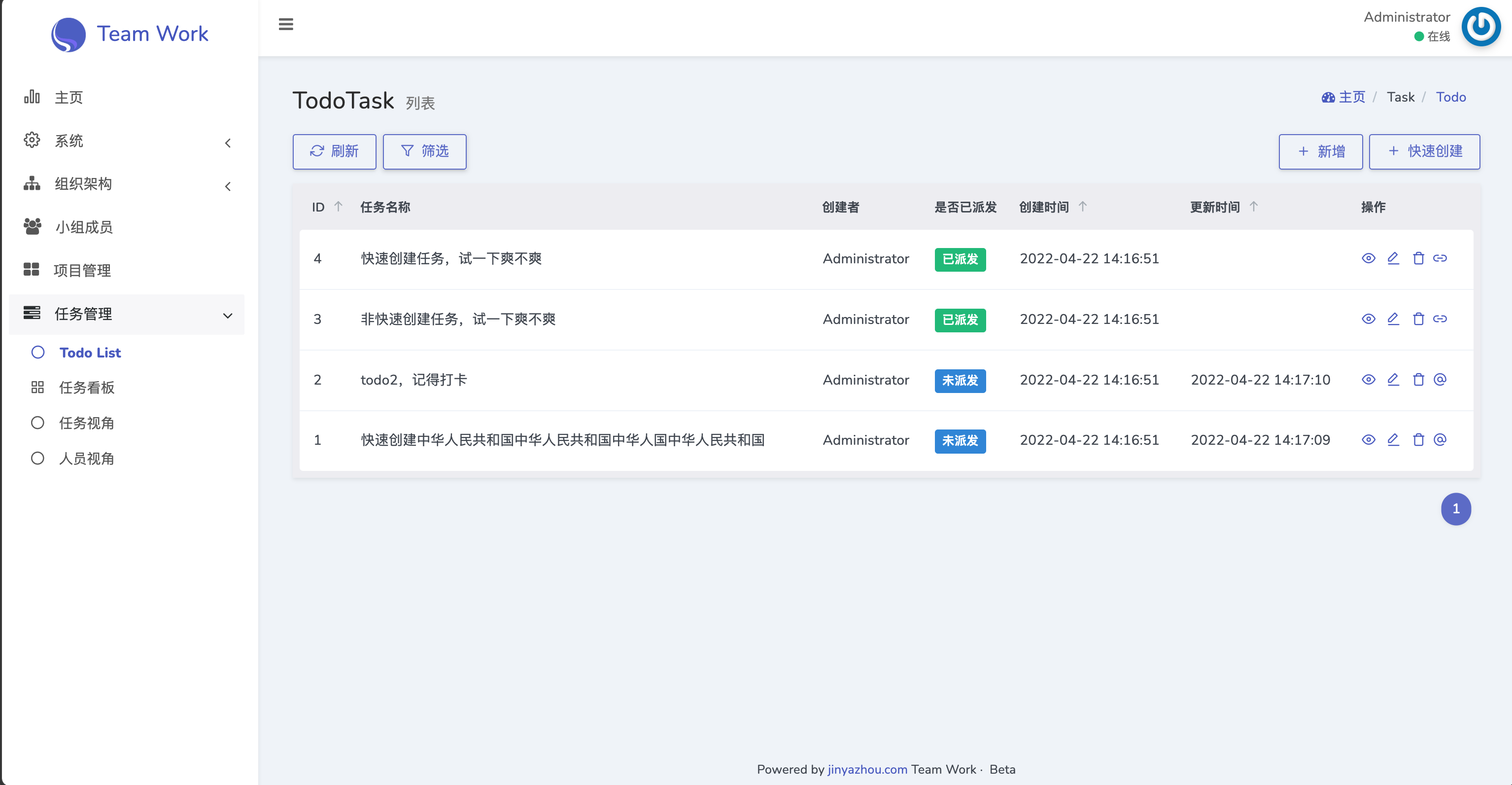The image size is (1512, 785).
Task: View task 1 with the eye icon
Action: (1368, 440)
